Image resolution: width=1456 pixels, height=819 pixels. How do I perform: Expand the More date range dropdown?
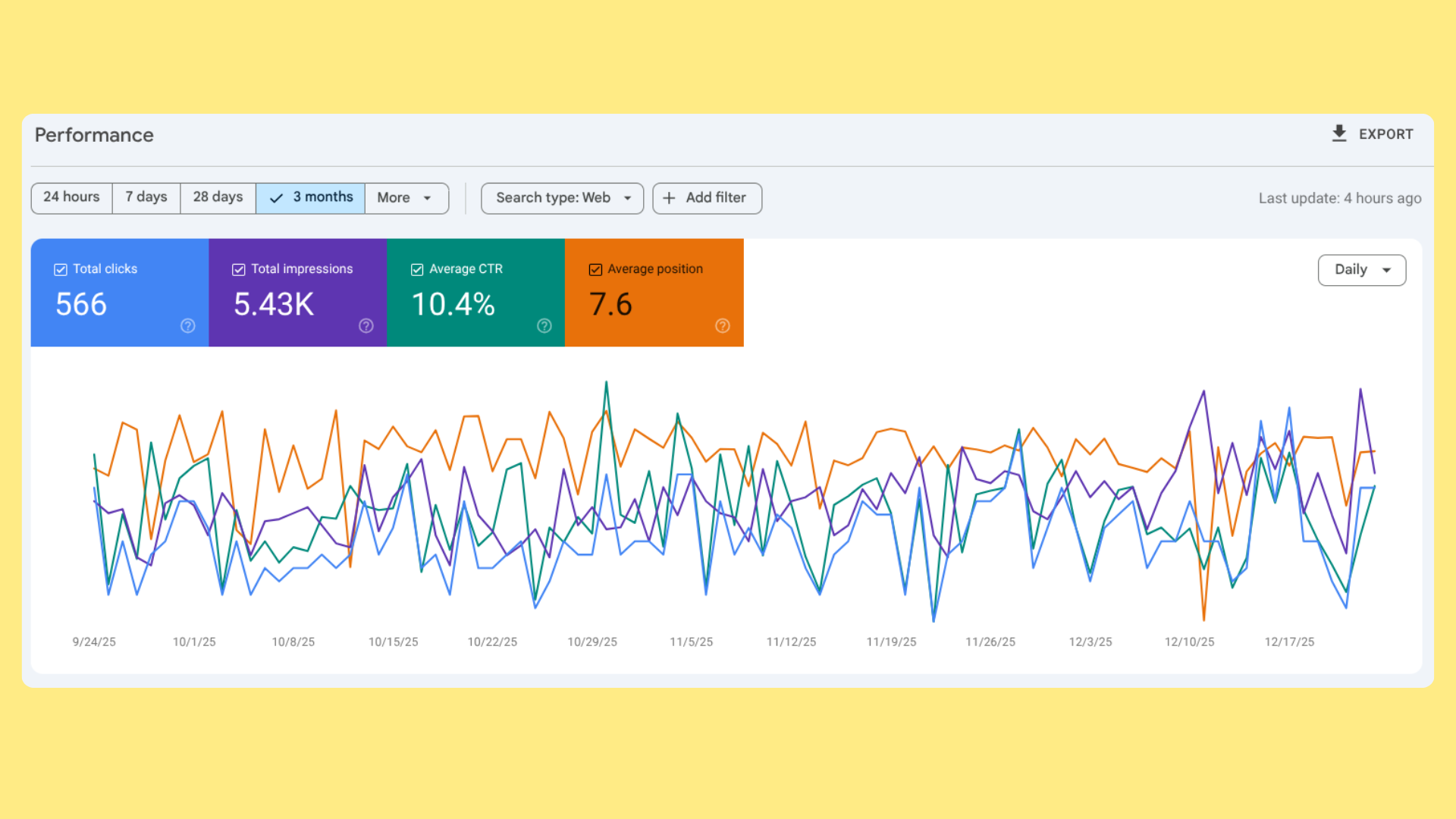pyautogui.click(x=406, y=198)
